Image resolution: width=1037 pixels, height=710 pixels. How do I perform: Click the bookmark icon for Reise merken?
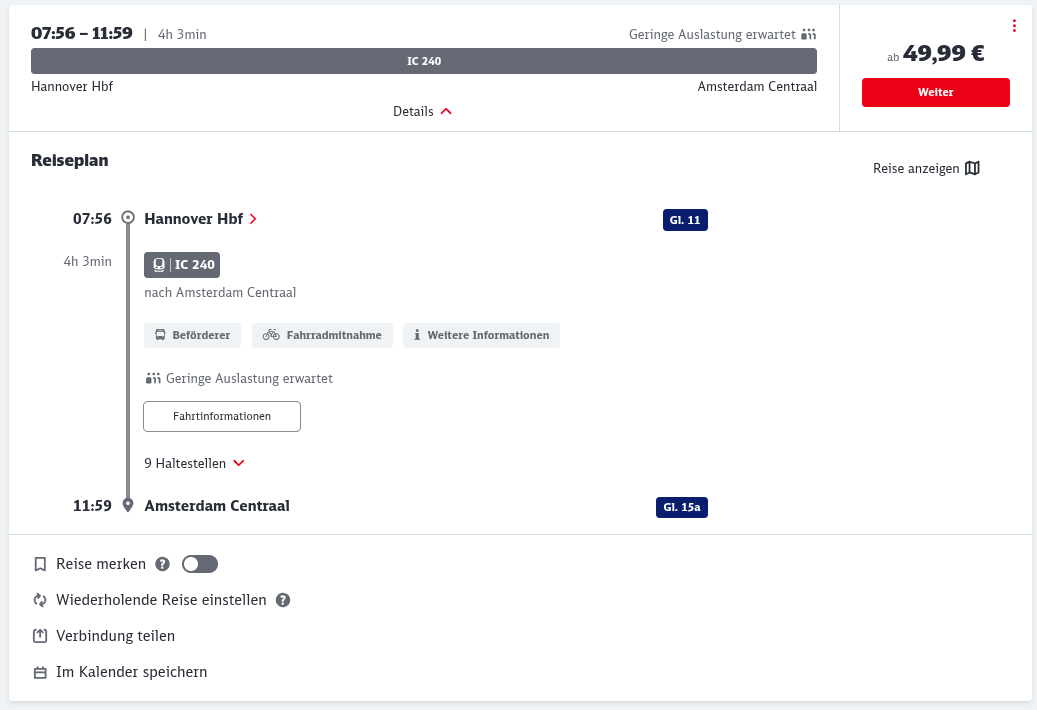click(40, 564)
